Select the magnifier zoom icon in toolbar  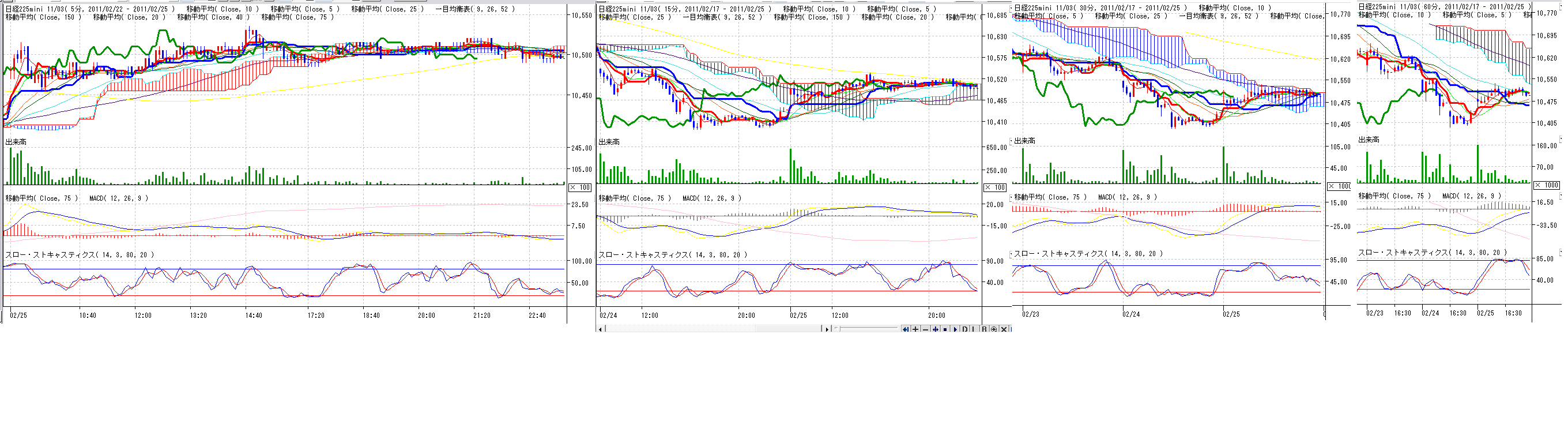pyautogui.click(x=994, y=330)
